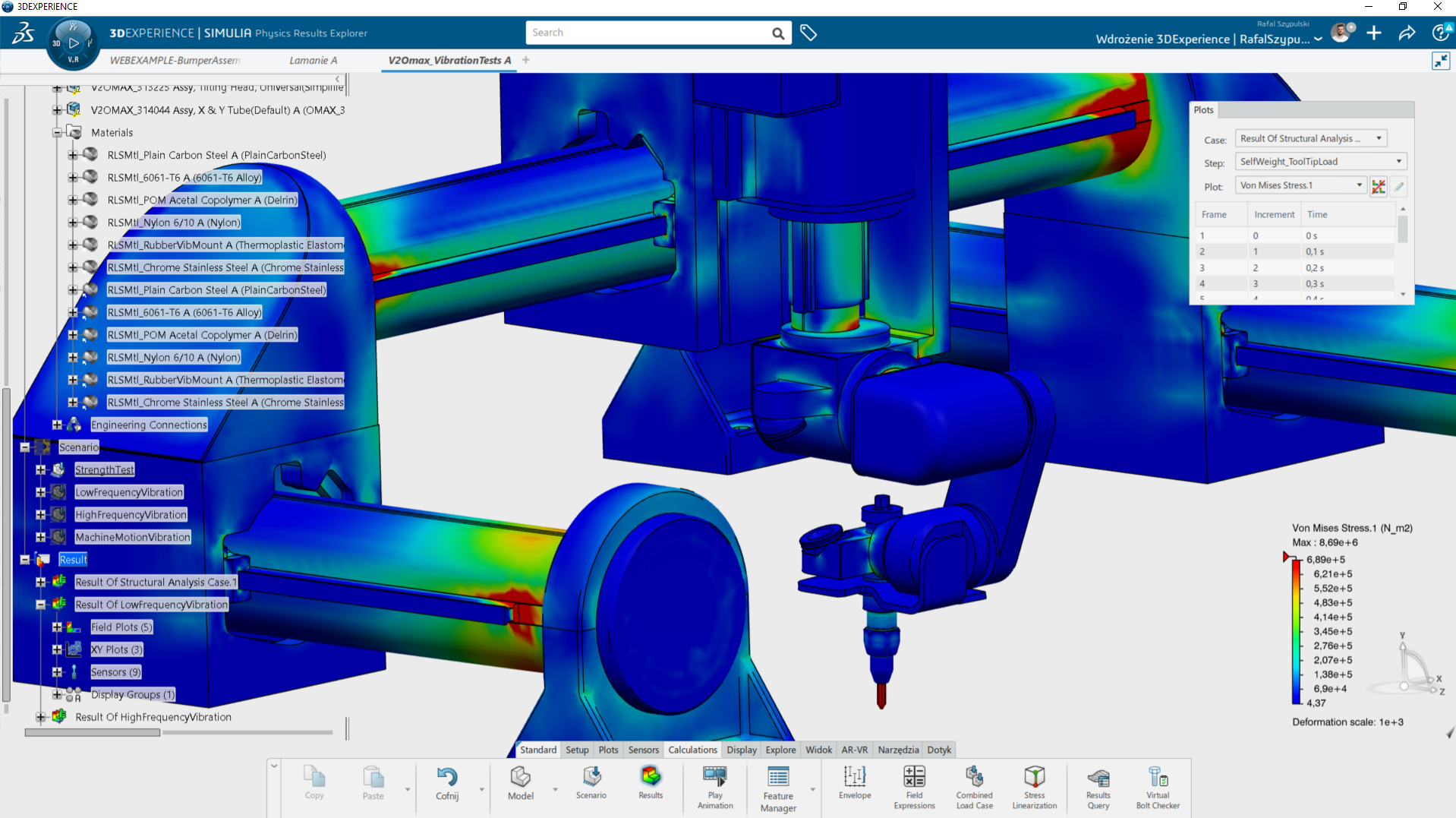Collapse the Materials tree node
1456x818 pixels.
click(x=57, y=133)
